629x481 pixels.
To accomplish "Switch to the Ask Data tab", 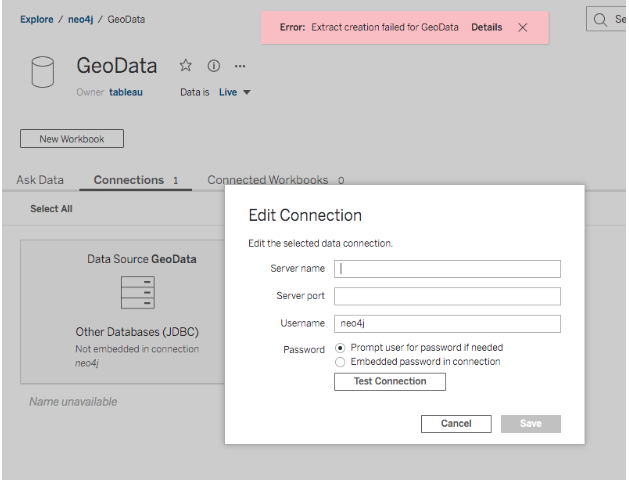I will (40, 180).
